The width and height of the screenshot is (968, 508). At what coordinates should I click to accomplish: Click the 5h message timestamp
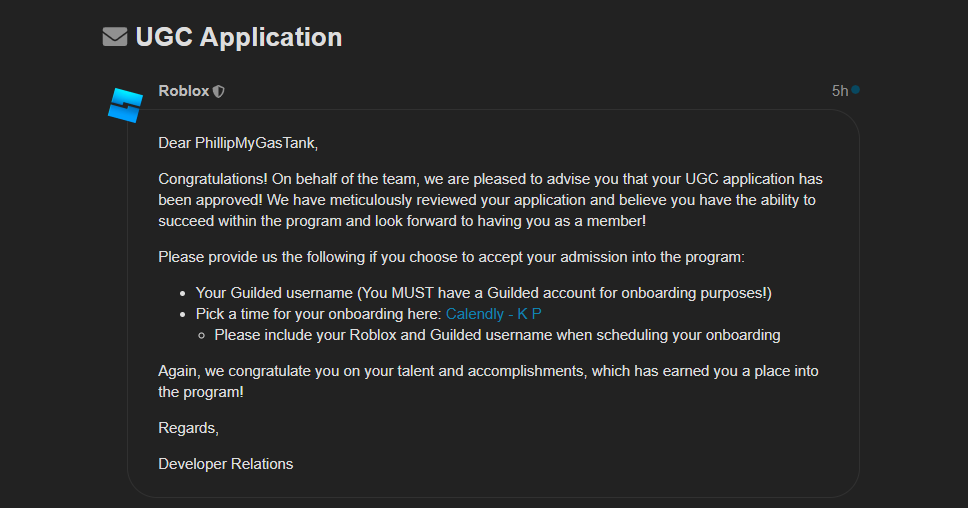(839, 91)
